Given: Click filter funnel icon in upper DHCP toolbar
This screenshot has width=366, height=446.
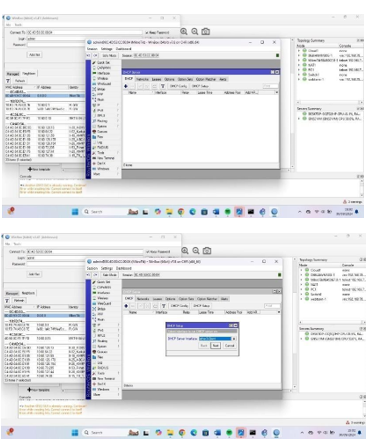Looking at the screenshot, I should tap(163, 86).
